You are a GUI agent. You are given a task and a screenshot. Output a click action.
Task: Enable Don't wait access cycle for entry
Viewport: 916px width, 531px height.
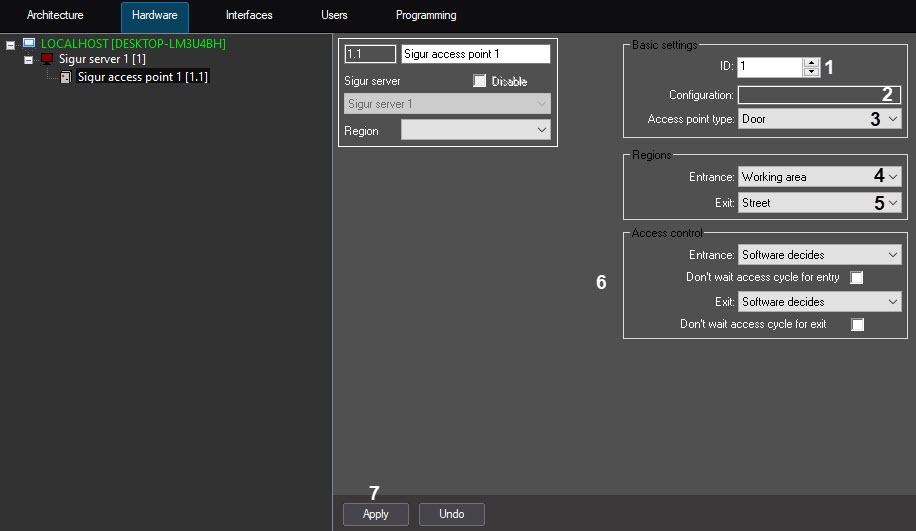pyautogui.click(x=857, y=278)
